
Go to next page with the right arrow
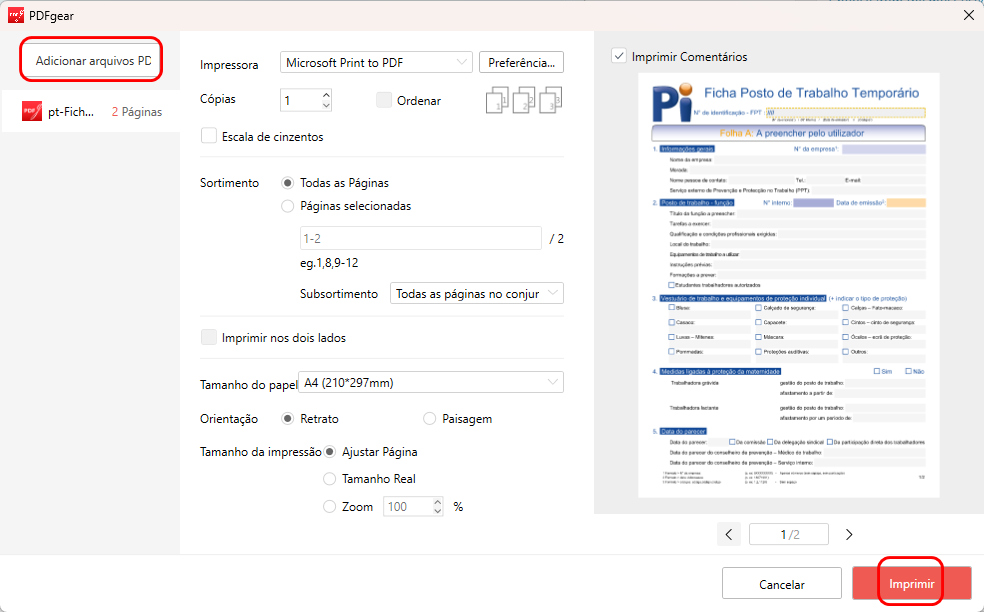(x=848, y=535)
